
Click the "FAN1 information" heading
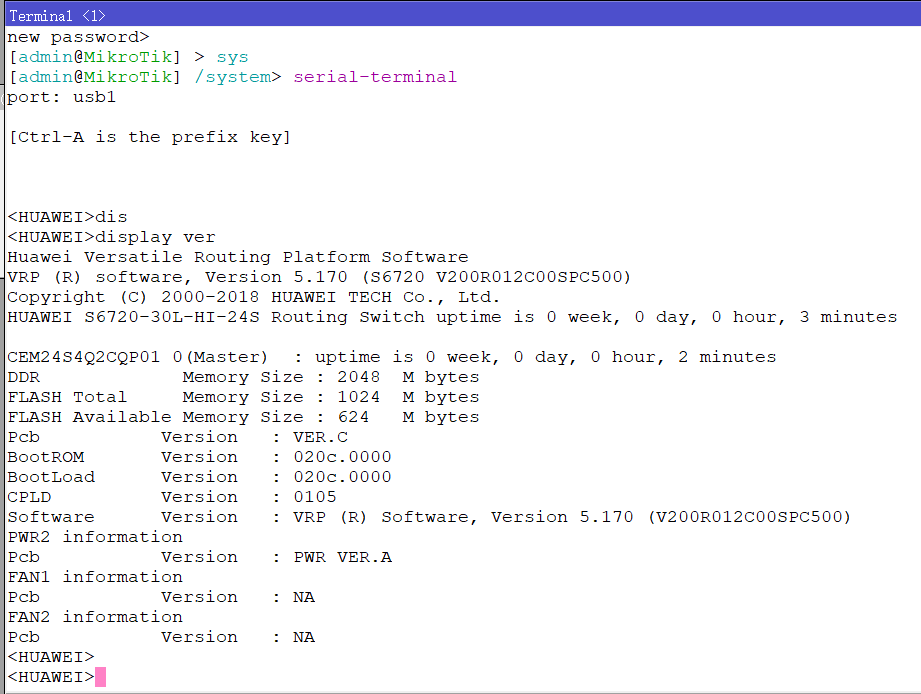pos(95,577)
